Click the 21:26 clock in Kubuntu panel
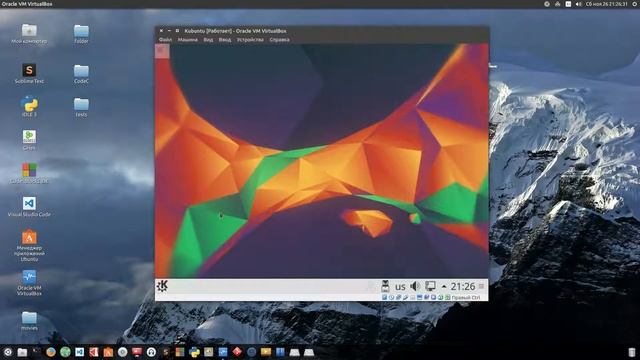Image resolution: width=640 pixels, height=360 pixels. coord(463,287)
